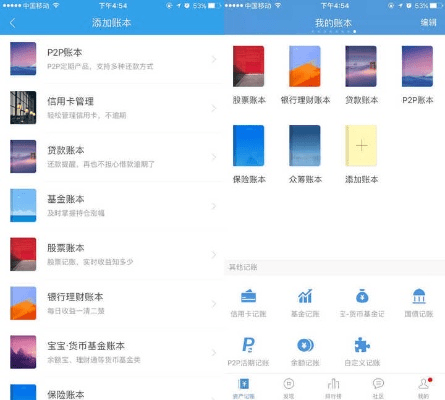Open the red 股票账本 book in 我的账本

pyautogui.click(x=249, y=66)
